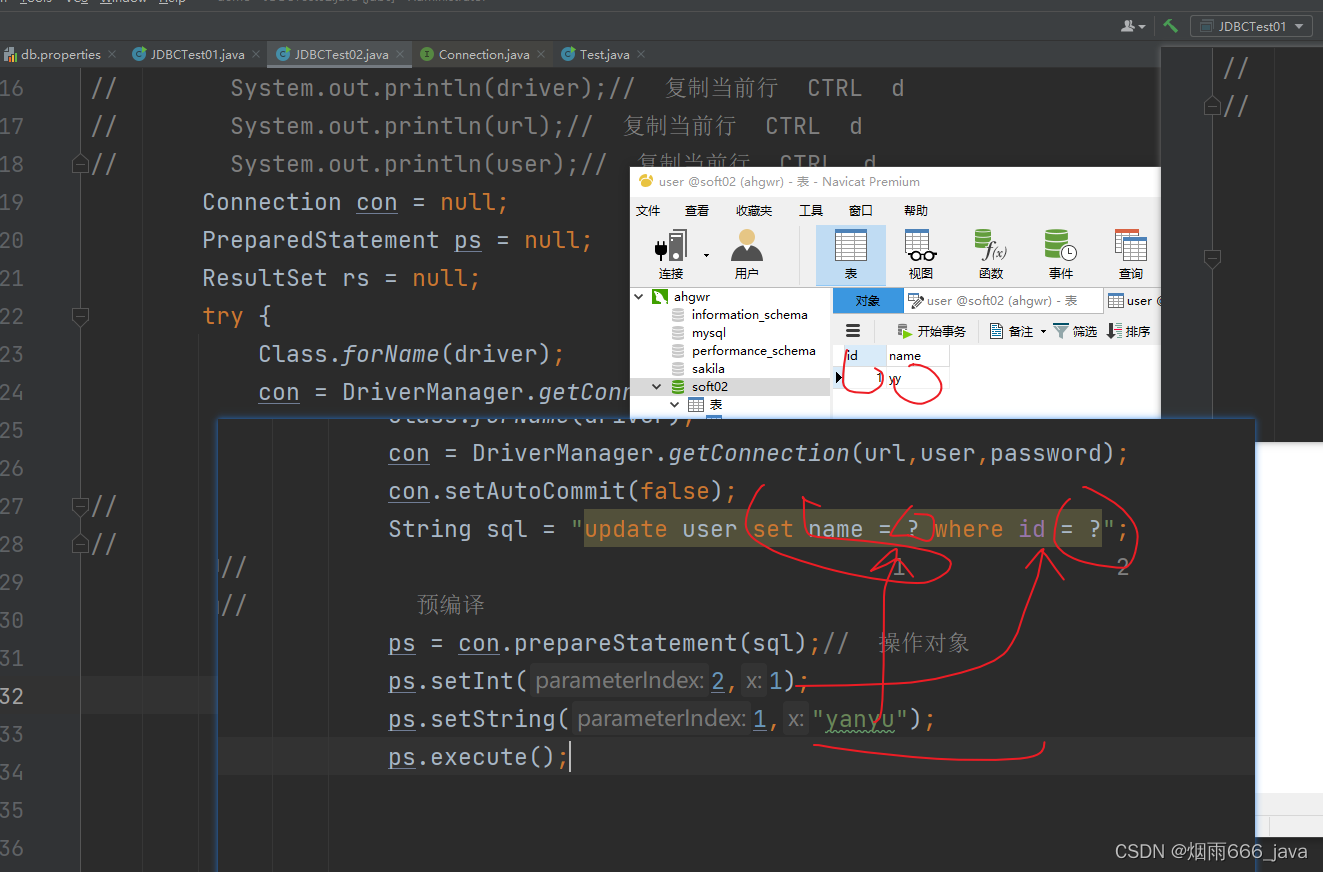Open the Navicat 连接 connection tool

[671, 255]
